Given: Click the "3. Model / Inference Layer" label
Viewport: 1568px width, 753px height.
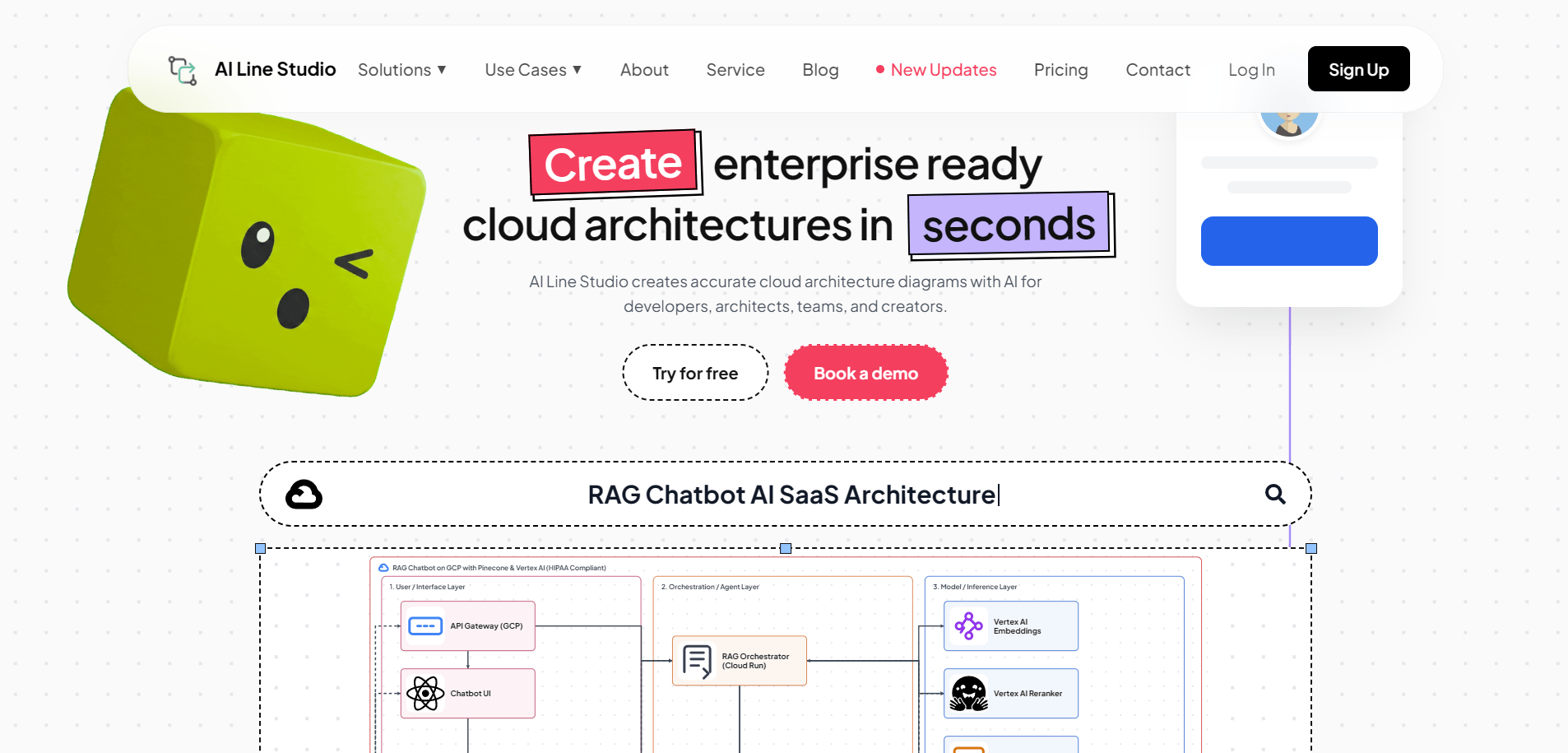Looking at the screenshot, I should coord(975,587).
